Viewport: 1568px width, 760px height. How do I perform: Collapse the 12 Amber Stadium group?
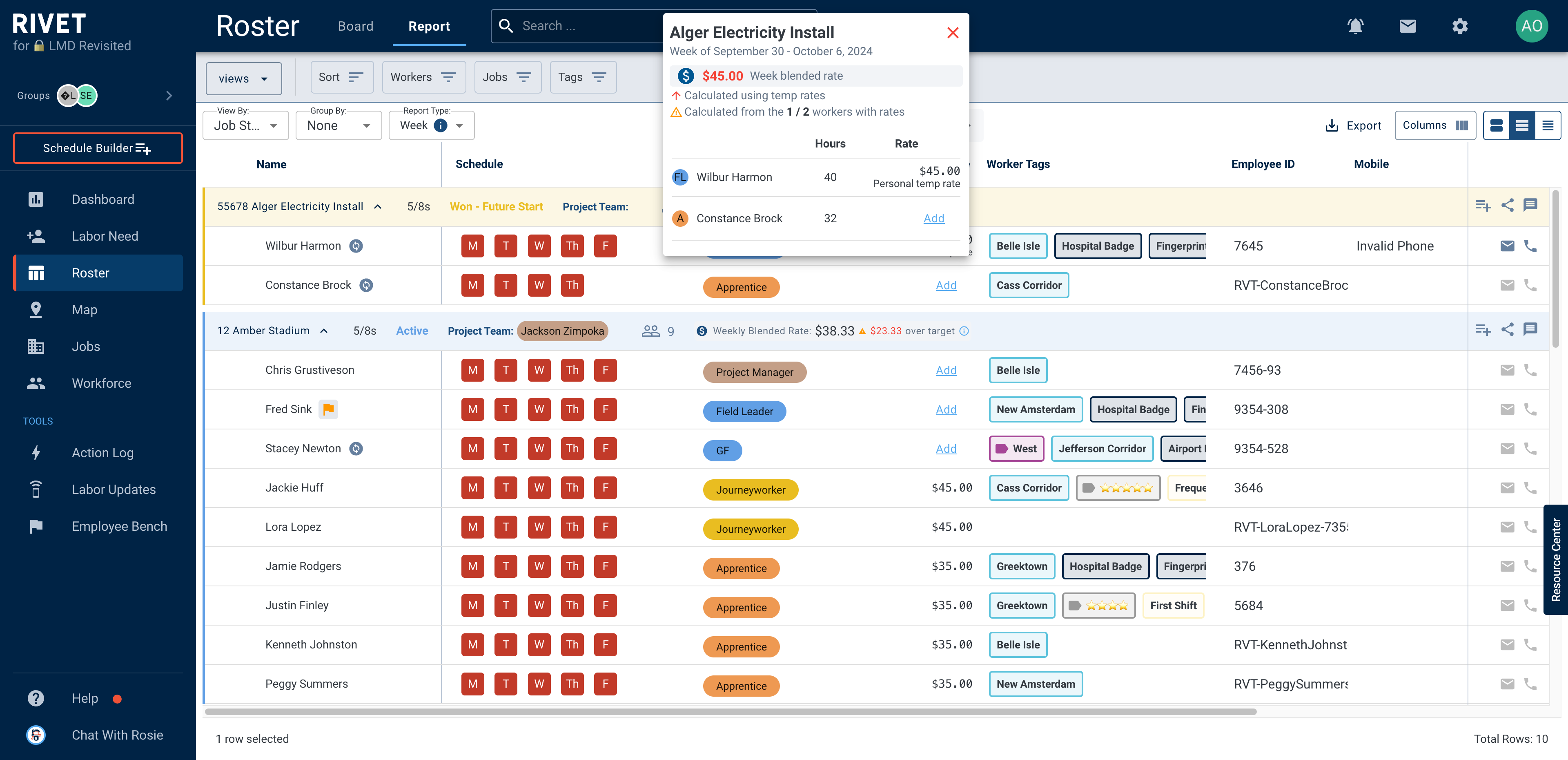pos(324,331)
